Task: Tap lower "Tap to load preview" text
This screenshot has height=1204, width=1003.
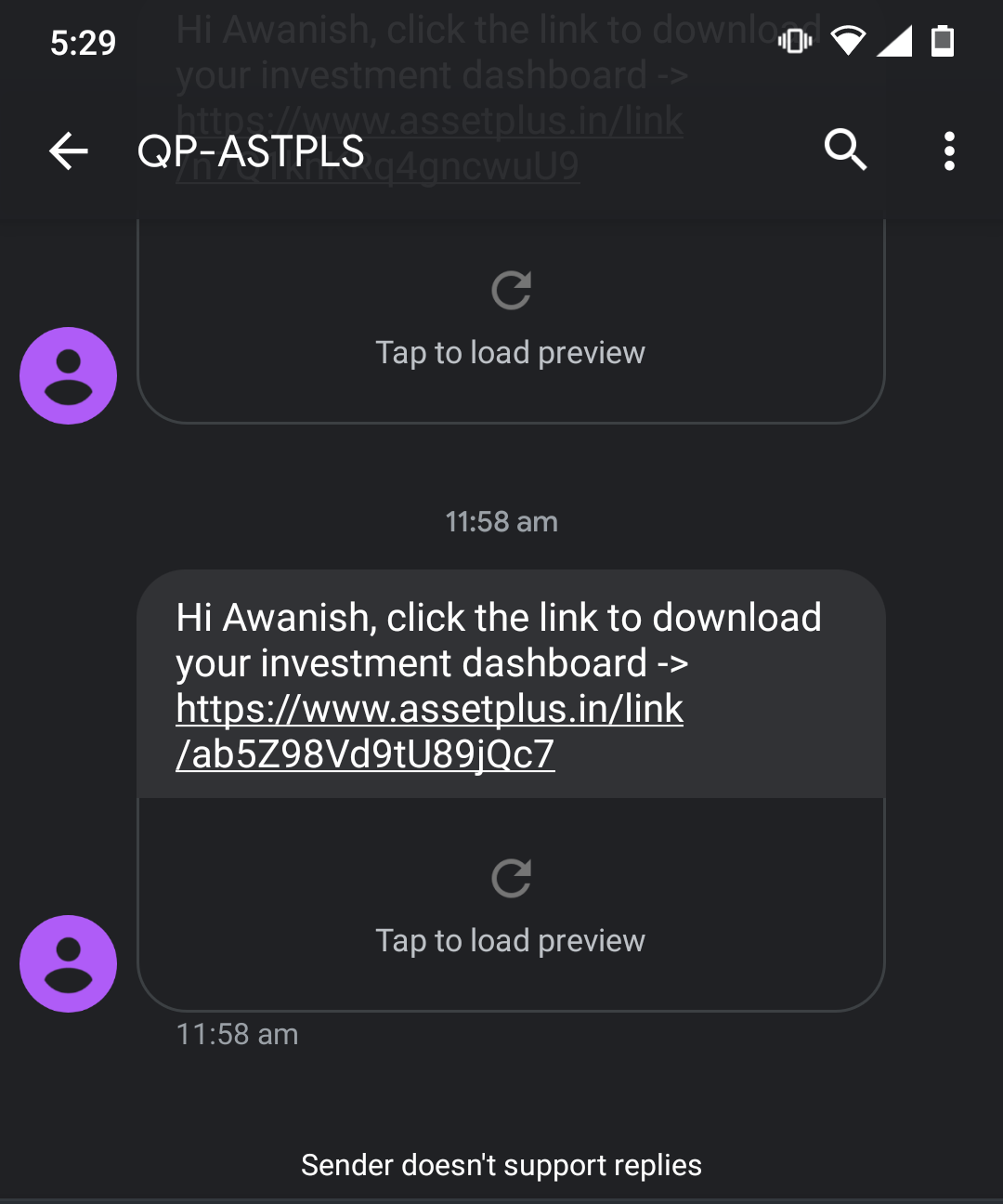Action: pos(510,941)
